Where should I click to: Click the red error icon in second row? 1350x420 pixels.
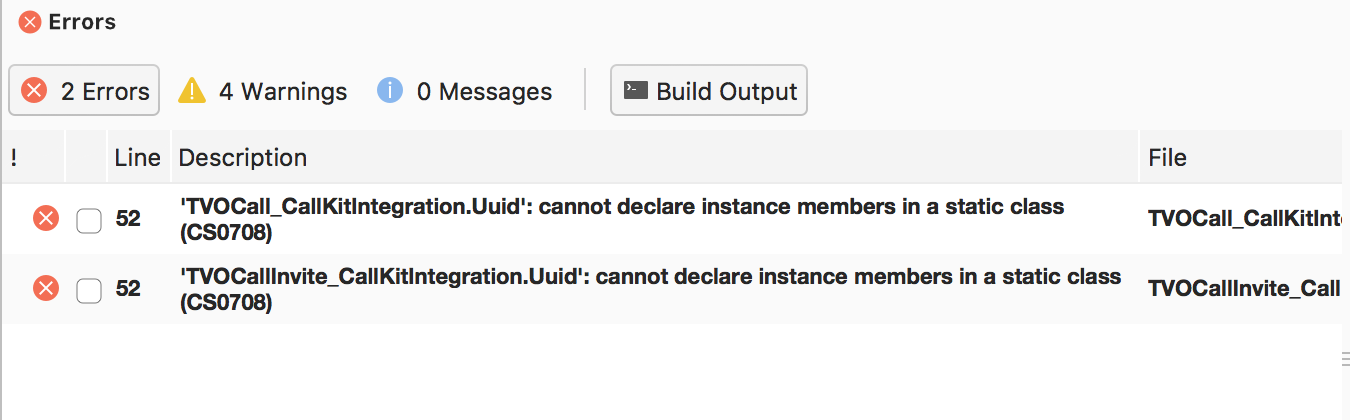tap(46, 289)
